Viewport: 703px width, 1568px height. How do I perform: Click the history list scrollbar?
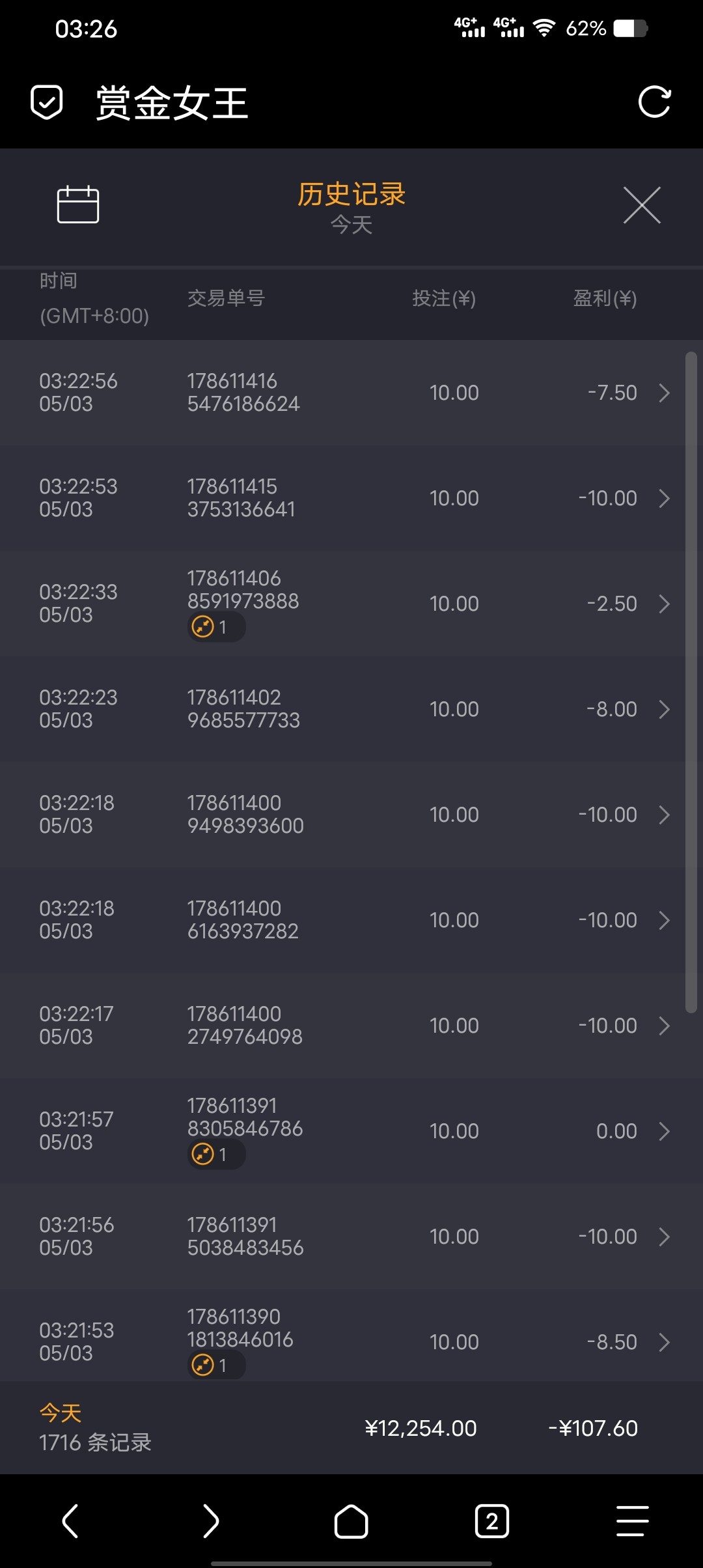tap(691, 682)
